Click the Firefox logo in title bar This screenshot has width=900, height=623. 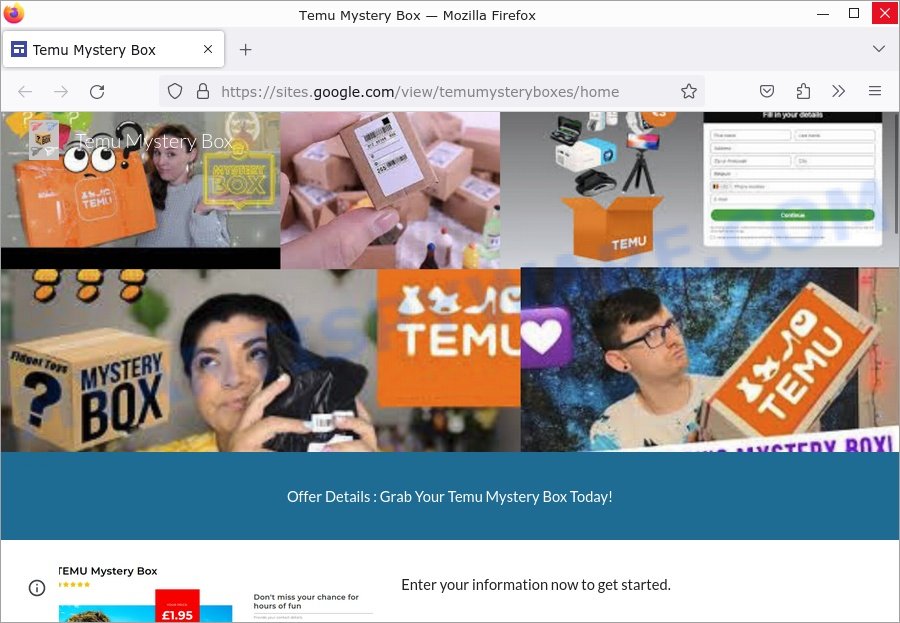tap(13, 13)
